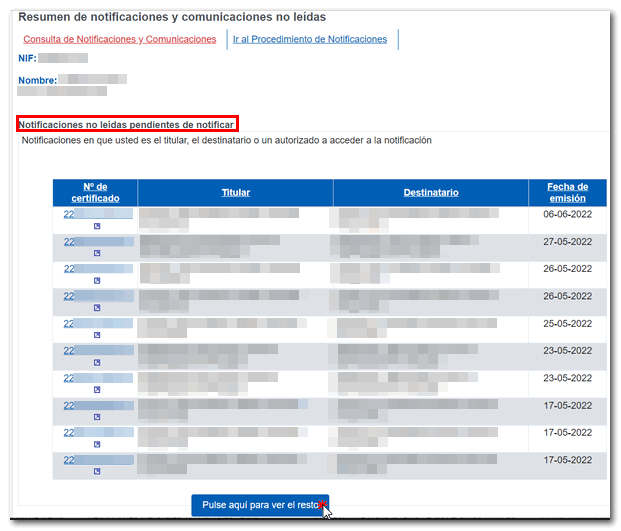The image size is (621, 531).
Task: Click the open icon in the 06-06-2022 row
Action: 97,227
